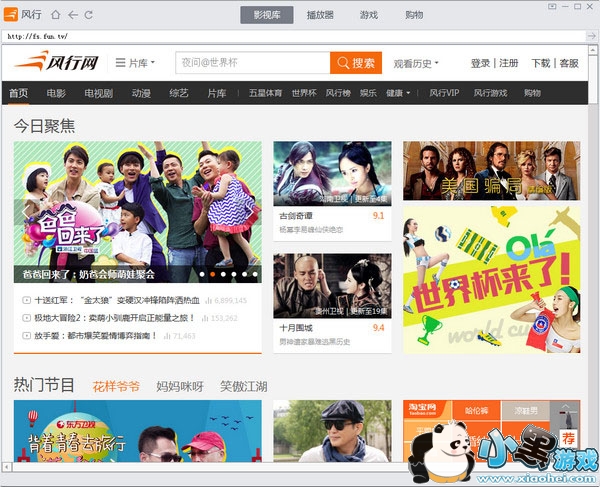
Task: Select the 笑傲江湖 hot program tab
Action: [x=243, y=386]
